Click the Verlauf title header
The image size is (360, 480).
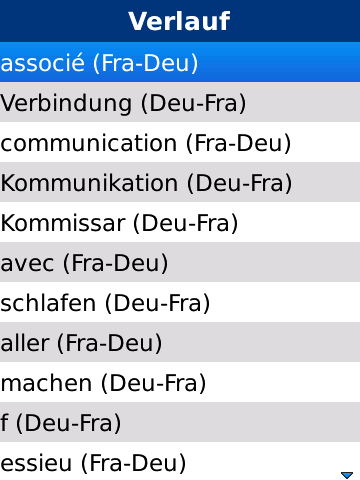coord(180,21)
